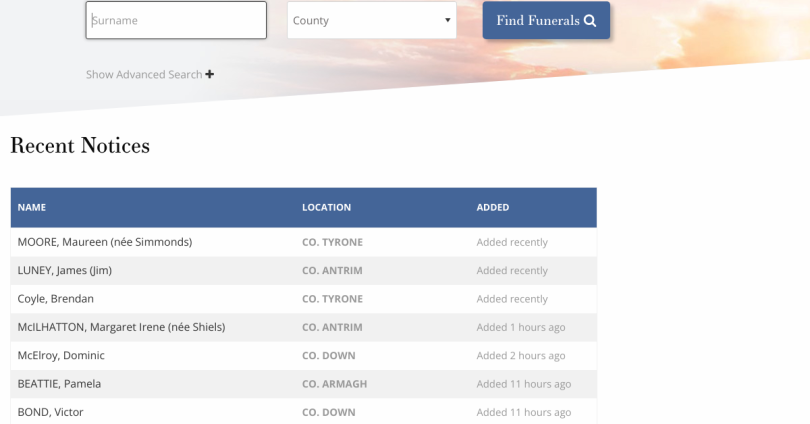Select the BOND, Victor notice
Screen dimensions: 810x424
pos(50,413)
